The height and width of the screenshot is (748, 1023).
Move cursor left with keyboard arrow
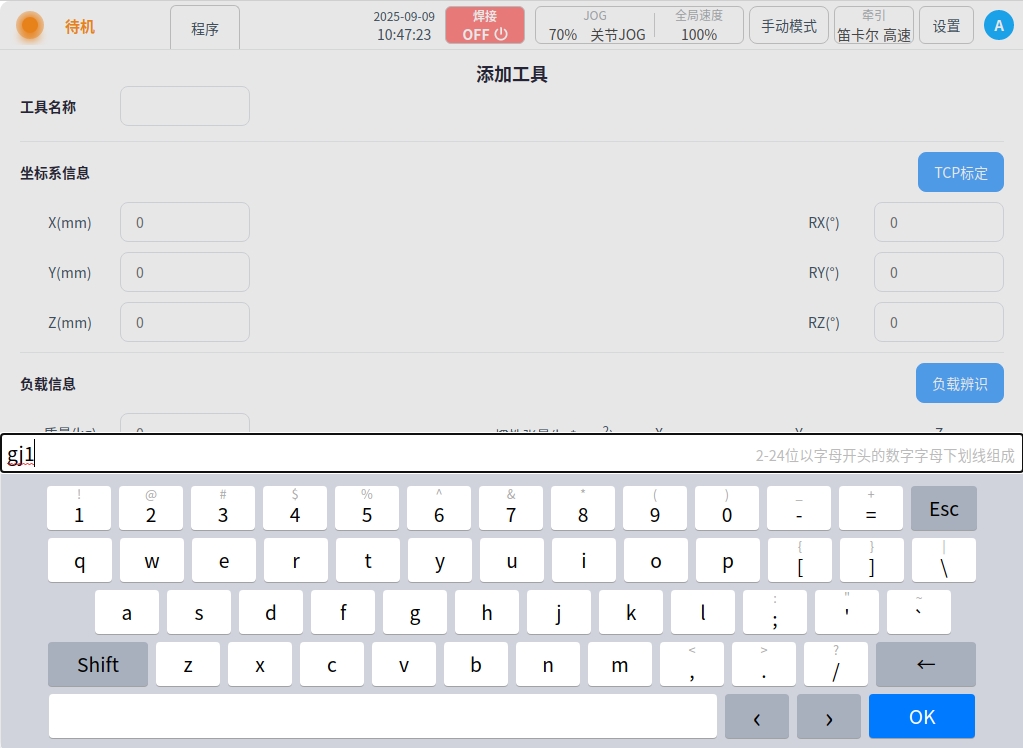(756, 717)
